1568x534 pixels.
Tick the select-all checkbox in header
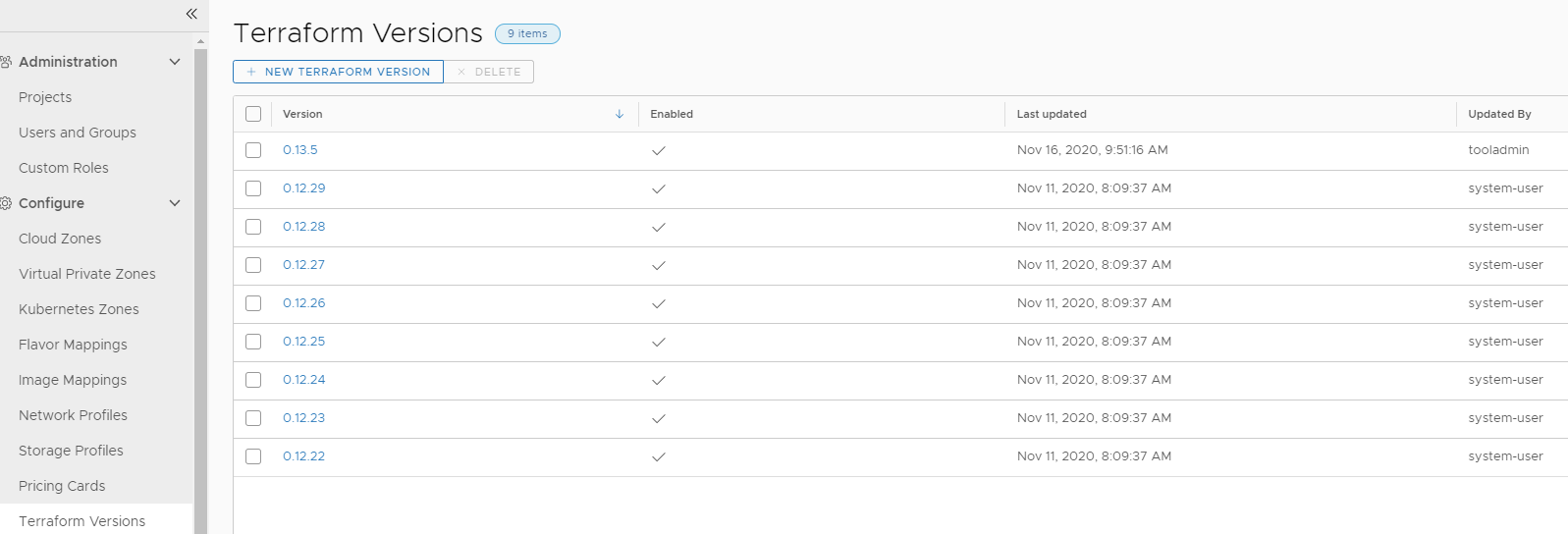pos(253,114)
